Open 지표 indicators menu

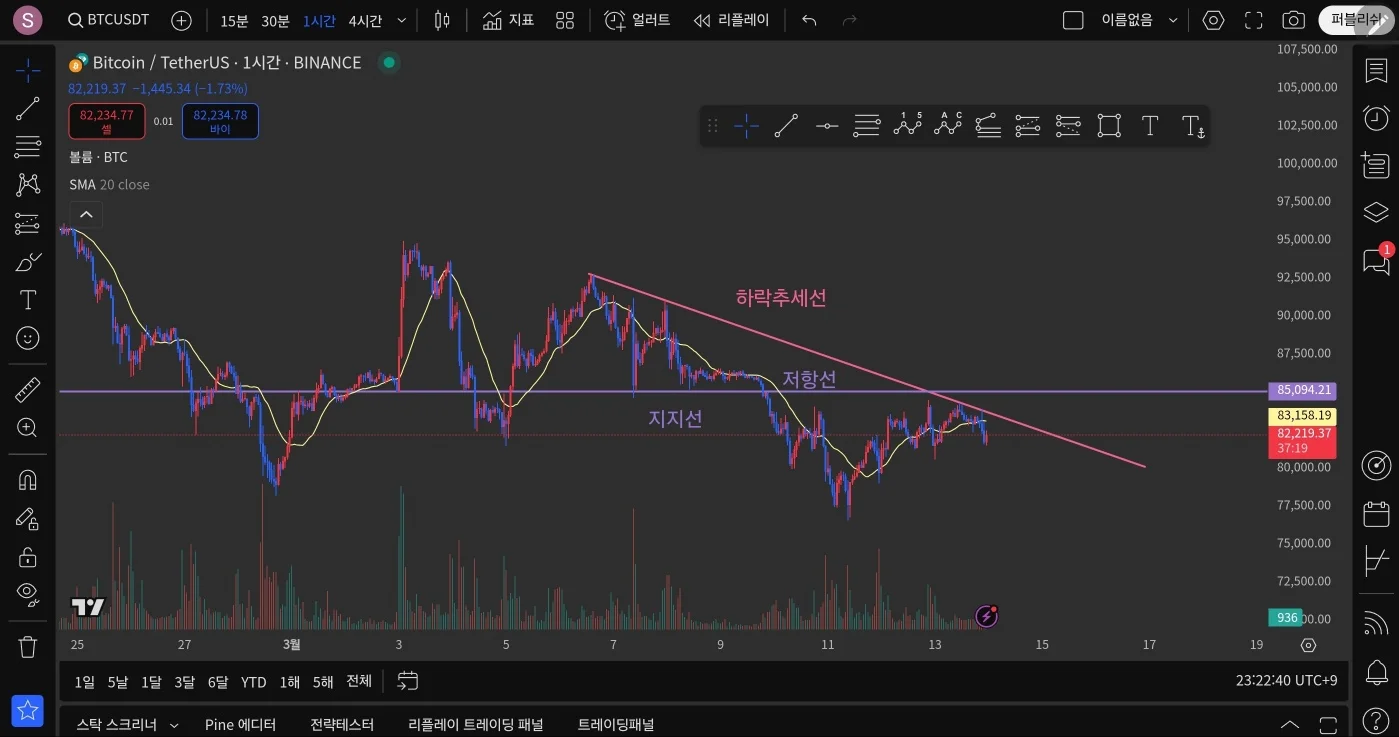(508, 20)
